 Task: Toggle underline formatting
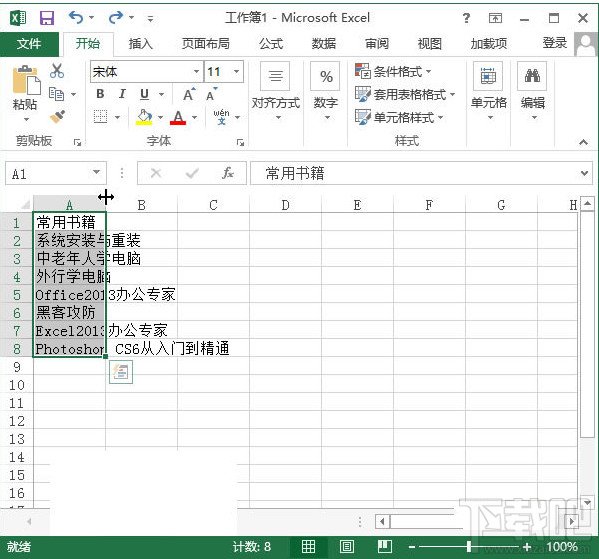coord(144,94)
